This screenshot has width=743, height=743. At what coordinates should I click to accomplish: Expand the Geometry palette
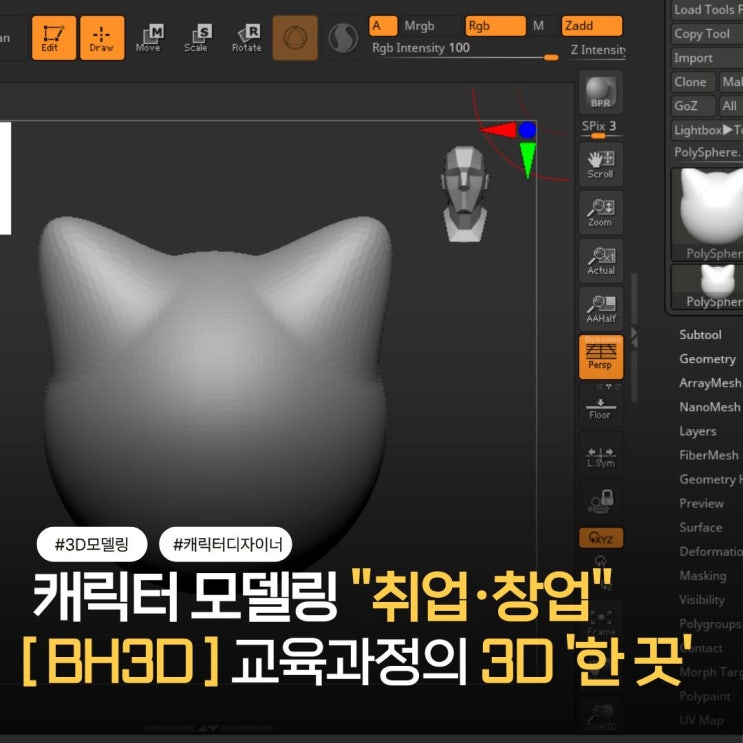point(707,359)
